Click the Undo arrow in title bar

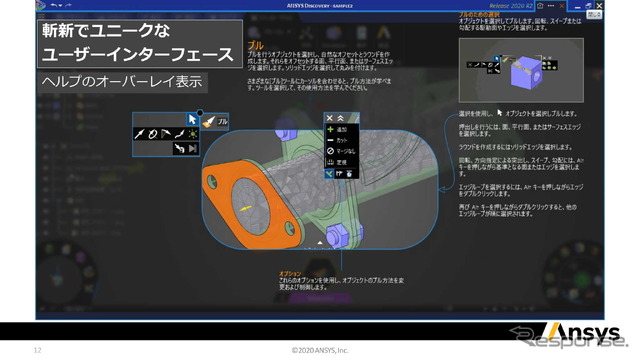pyautogui.click(x=54, y=5)
